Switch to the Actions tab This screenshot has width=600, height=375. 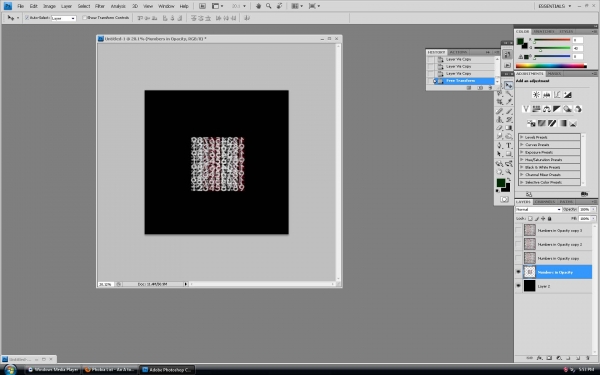pos(458,52)
